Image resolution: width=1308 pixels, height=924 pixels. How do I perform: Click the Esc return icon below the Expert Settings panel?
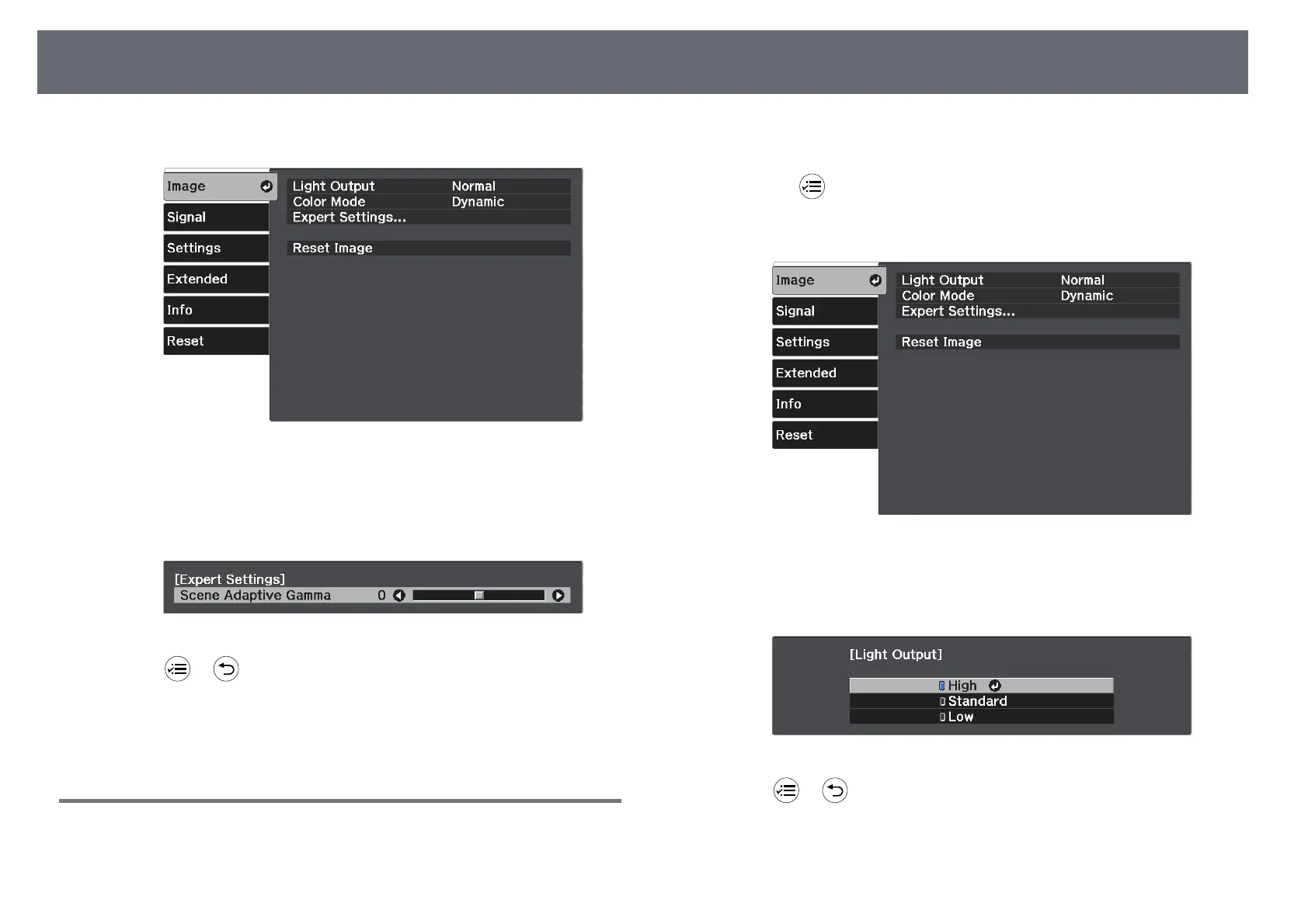point(226,669)
